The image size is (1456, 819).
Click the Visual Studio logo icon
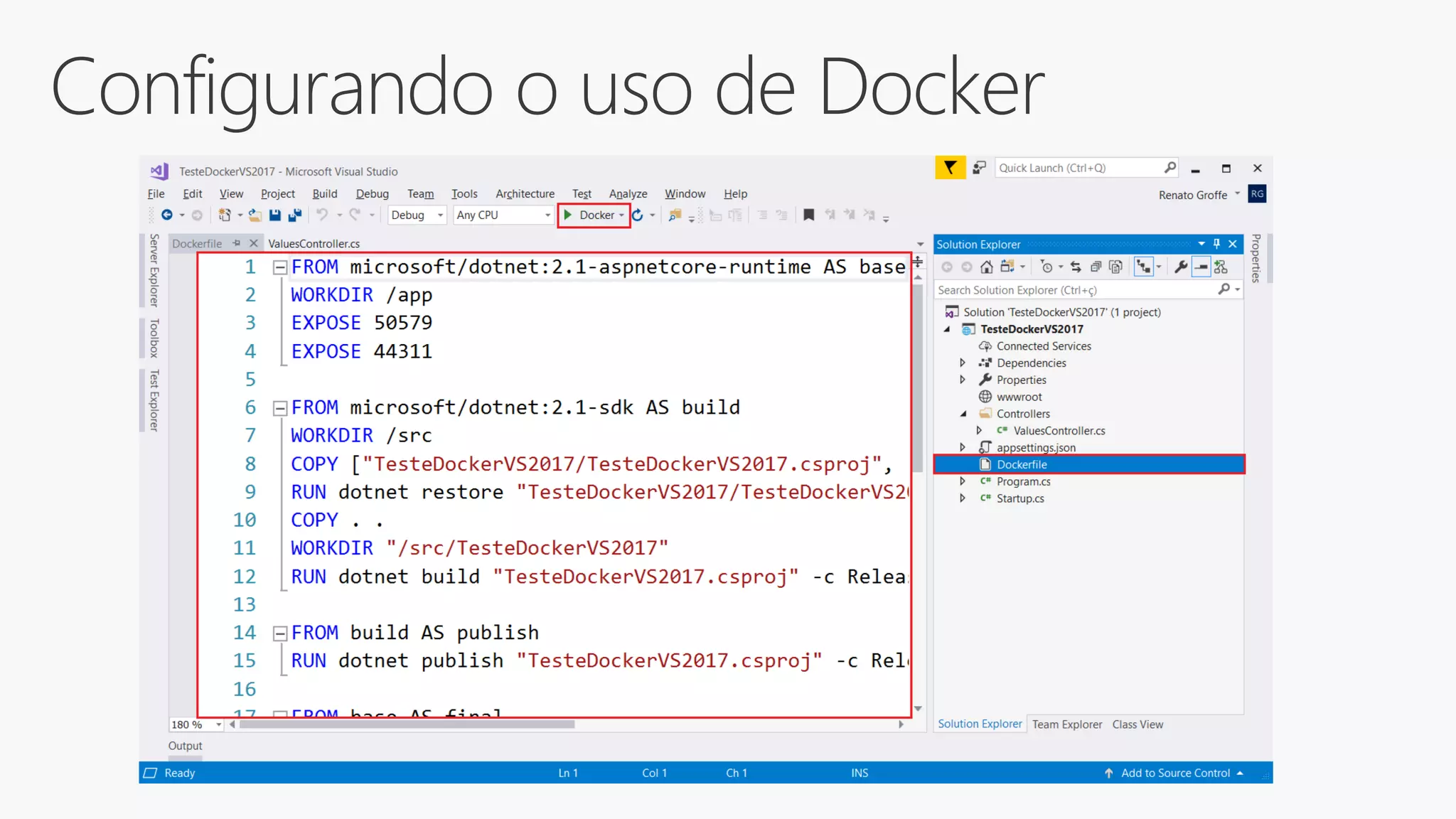coord(159,171)
